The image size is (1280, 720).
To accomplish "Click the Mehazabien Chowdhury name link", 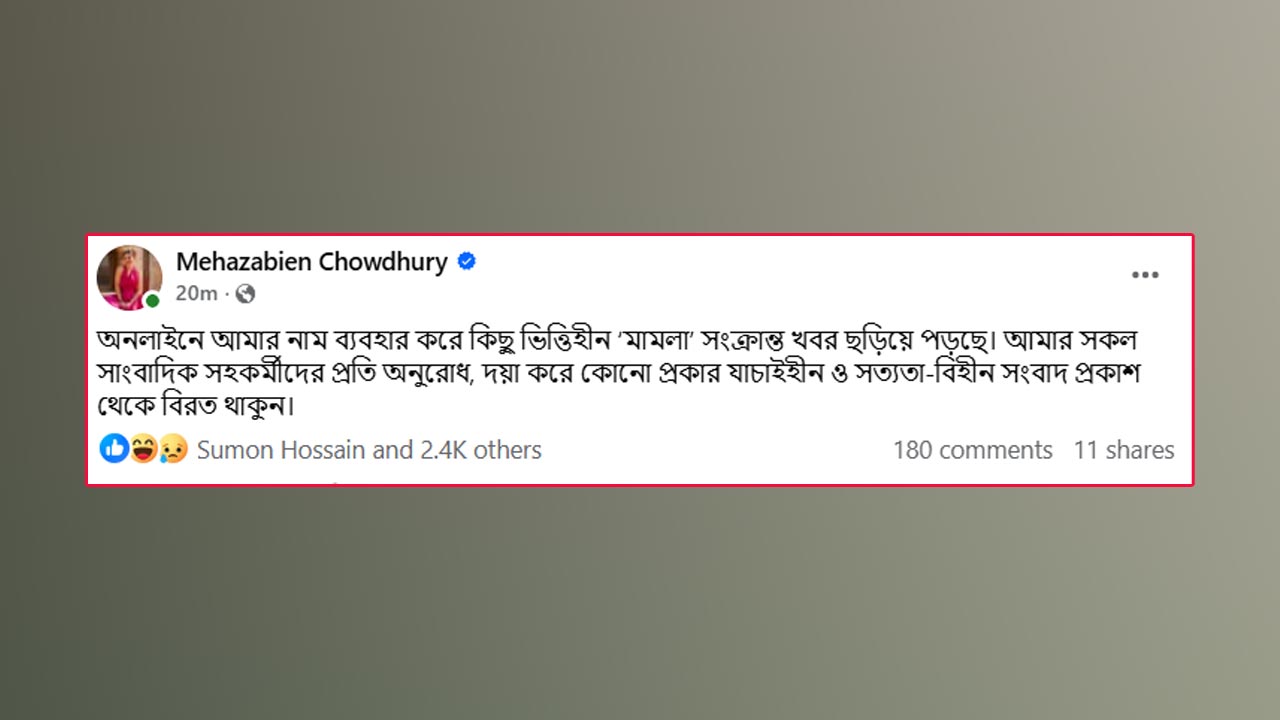I will coord(311,262).
